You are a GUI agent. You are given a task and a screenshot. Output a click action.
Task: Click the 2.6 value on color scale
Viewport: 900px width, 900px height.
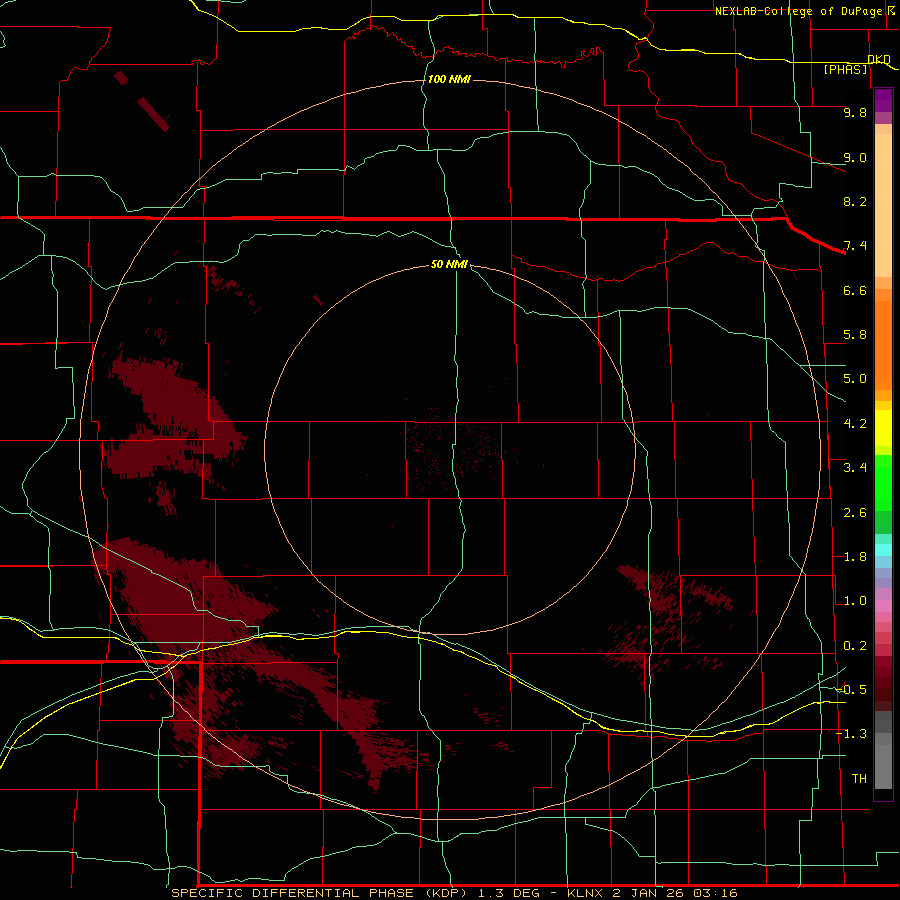[x=855, y=513]
